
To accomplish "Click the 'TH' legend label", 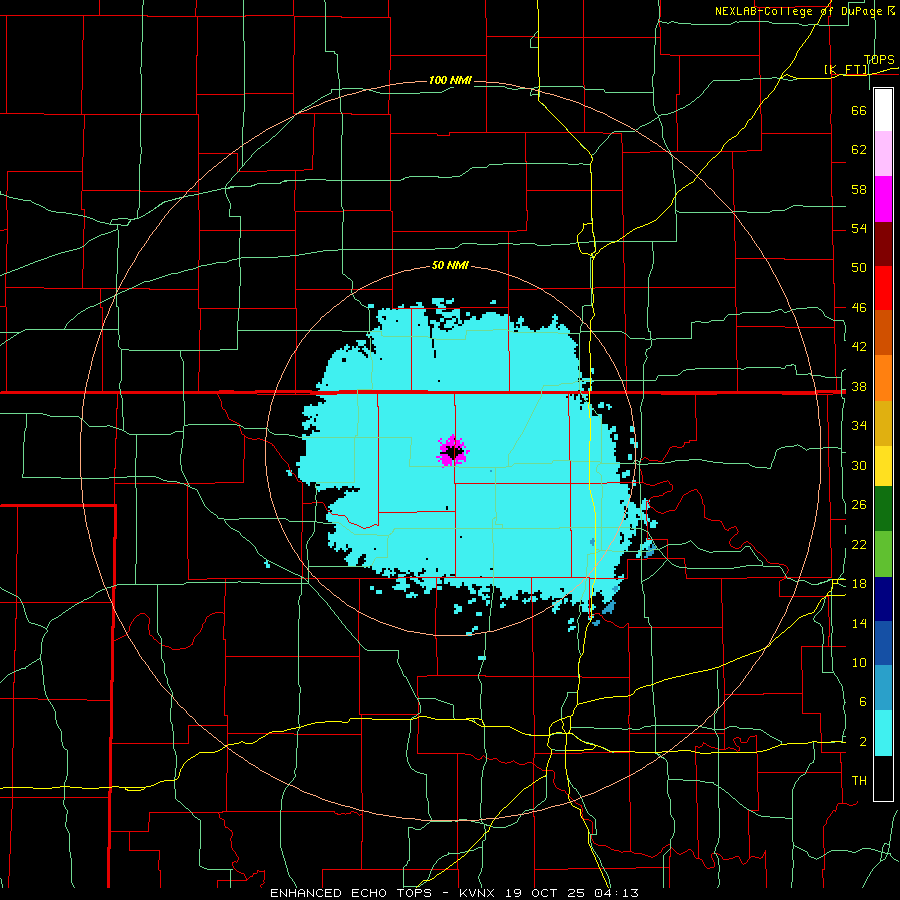I will tap(859, 781).
